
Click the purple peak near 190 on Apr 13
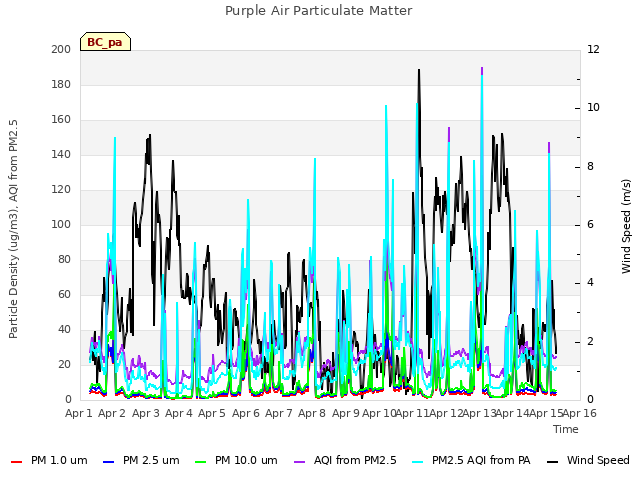point(482,70)
